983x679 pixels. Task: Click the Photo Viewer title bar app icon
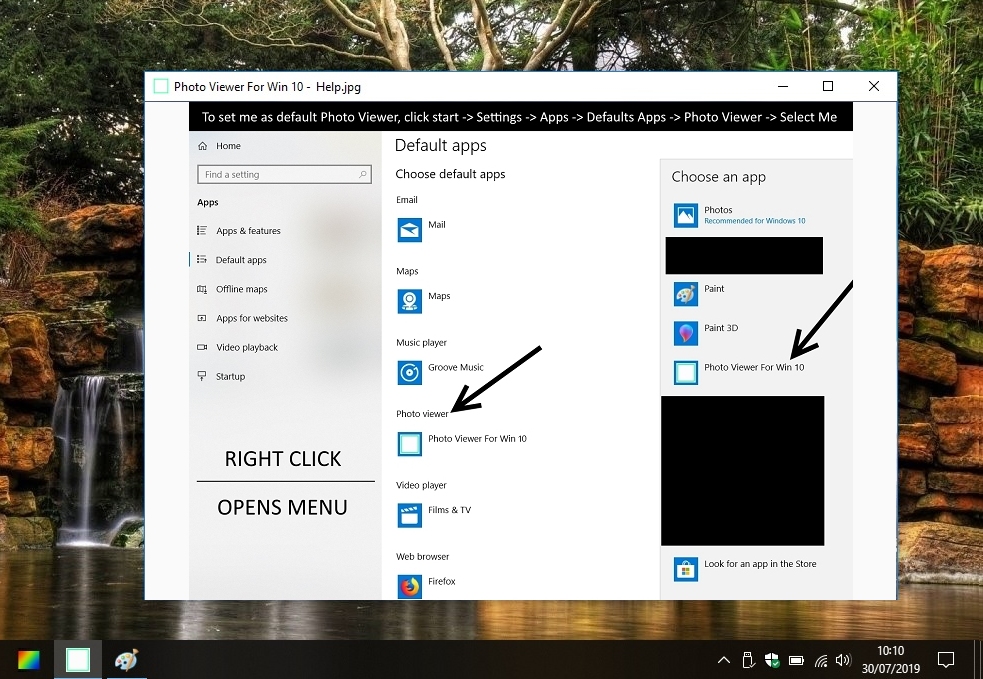(161, 87)
